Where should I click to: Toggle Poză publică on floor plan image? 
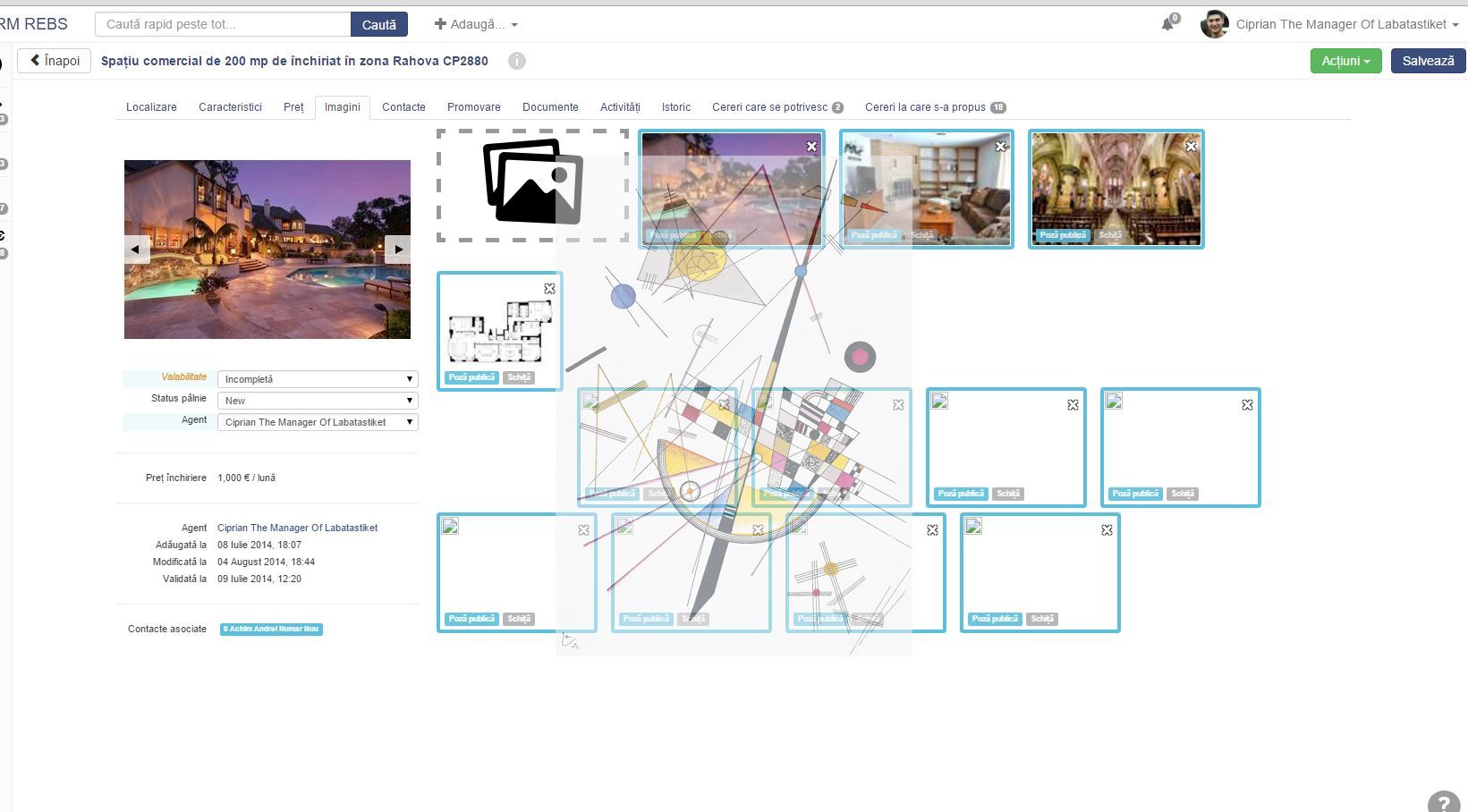pos(471,377)
